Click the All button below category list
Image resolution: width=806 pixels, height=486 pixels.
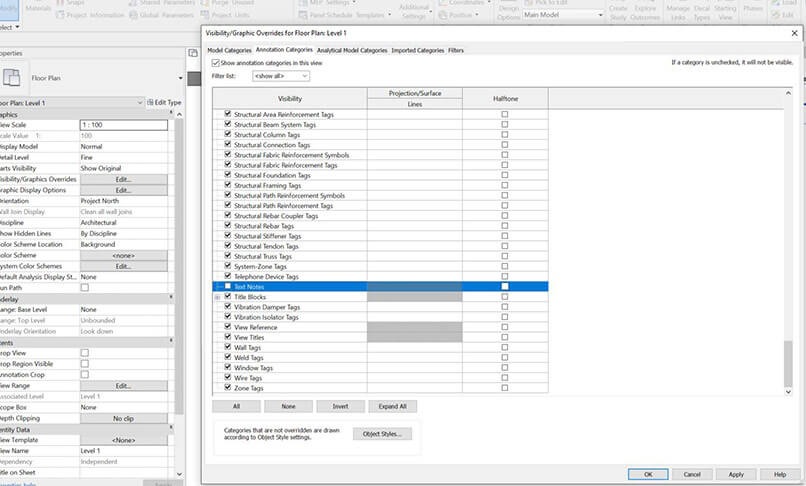pos(236,406)
